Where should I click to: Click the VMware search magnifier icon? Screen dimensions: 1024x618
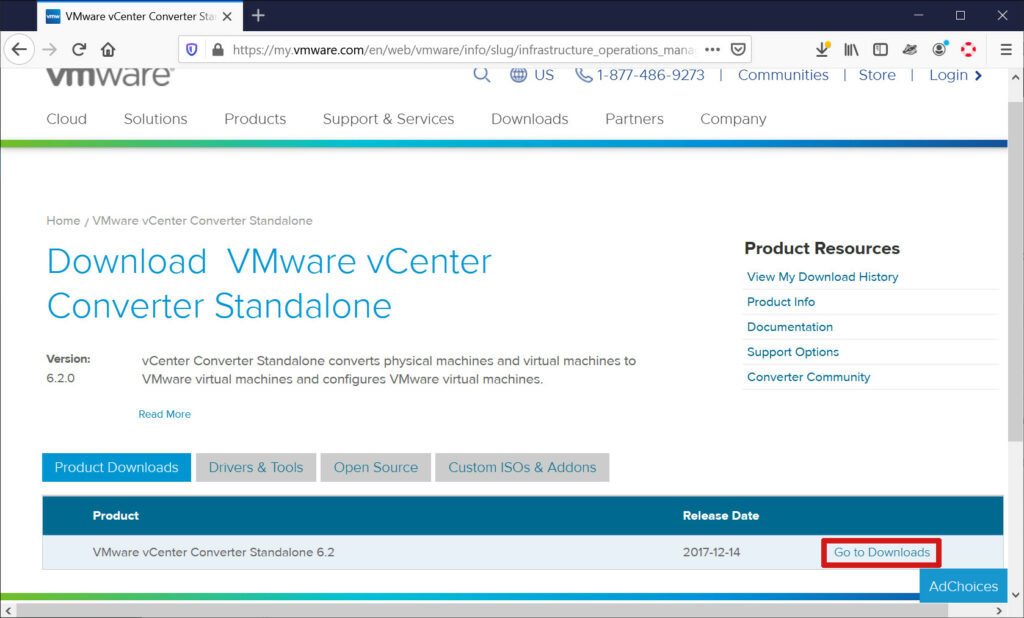(x=482, y=74)
